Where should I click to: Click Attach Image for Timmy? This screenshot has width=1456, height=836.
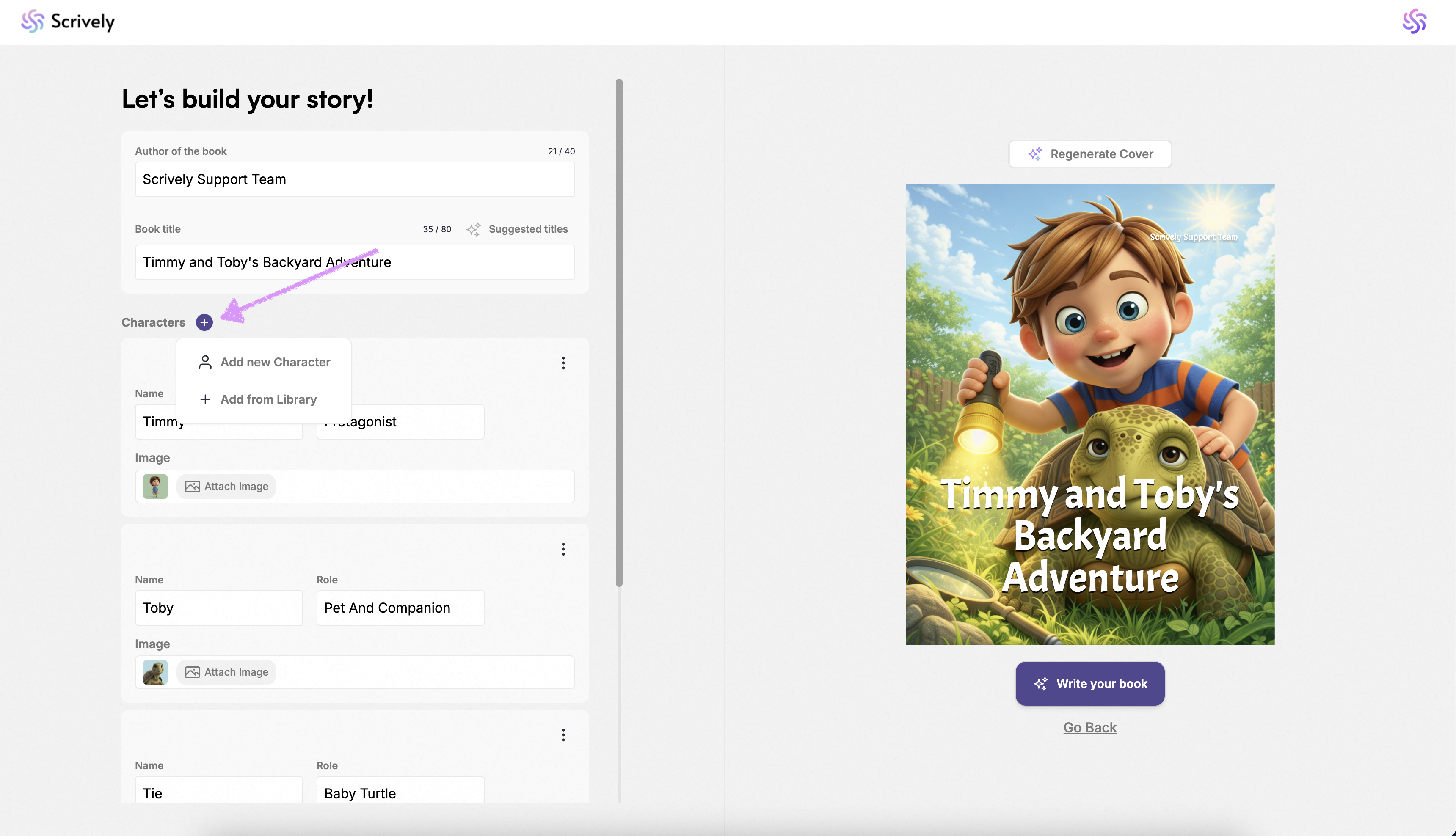tap(226, 487)
